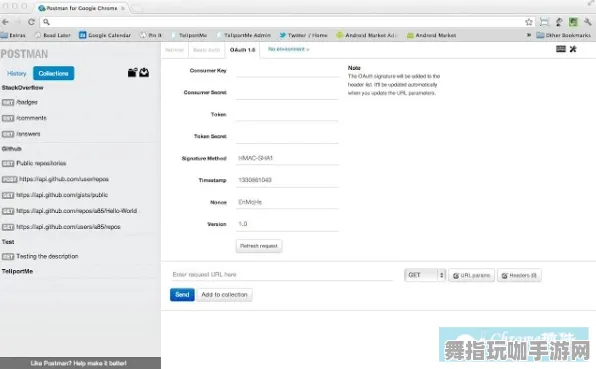Open the users/a85/repos request
This screenshot has width=596, height=369.
[x=68, y=227]
